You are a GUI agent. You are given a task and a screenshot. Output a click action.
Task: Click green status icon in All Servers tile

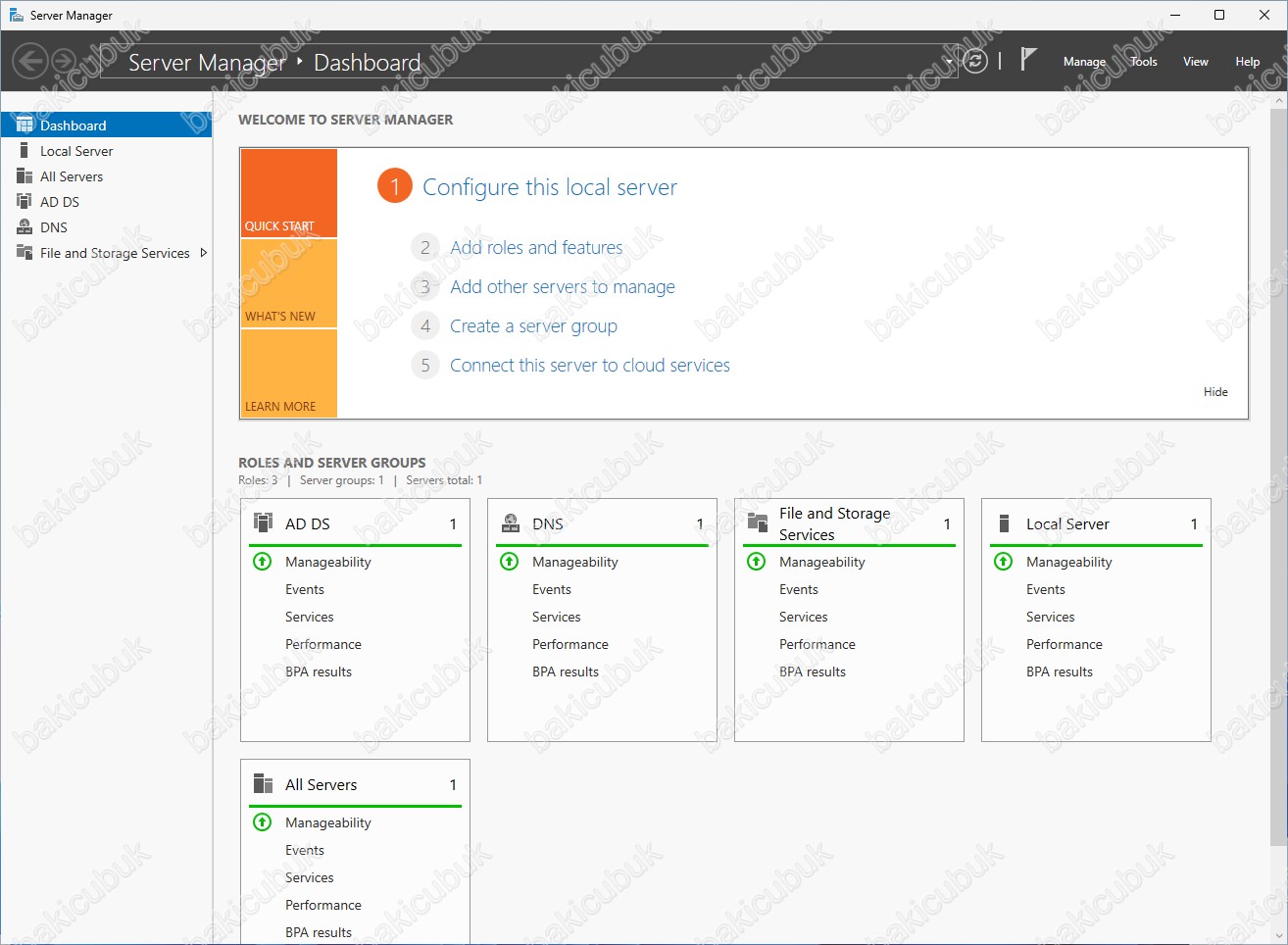click(262, 822)
